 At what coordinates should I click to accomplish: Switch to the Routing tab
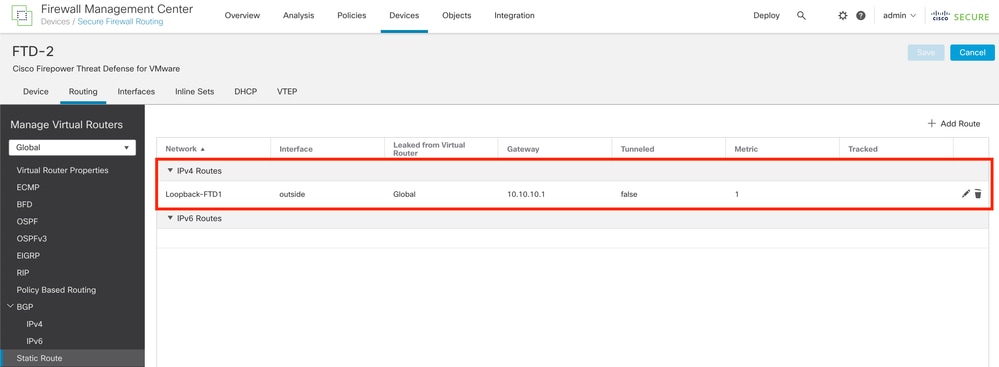[x=83, y=91]
